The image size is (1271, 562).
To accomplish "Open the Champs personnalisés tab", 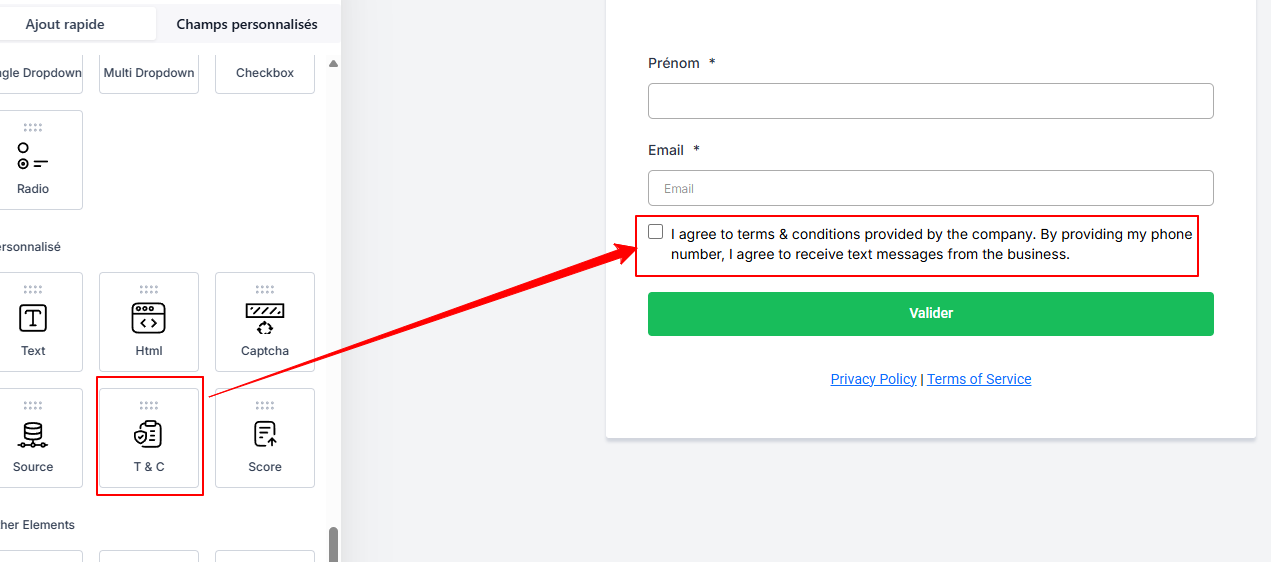I will 247,24.
